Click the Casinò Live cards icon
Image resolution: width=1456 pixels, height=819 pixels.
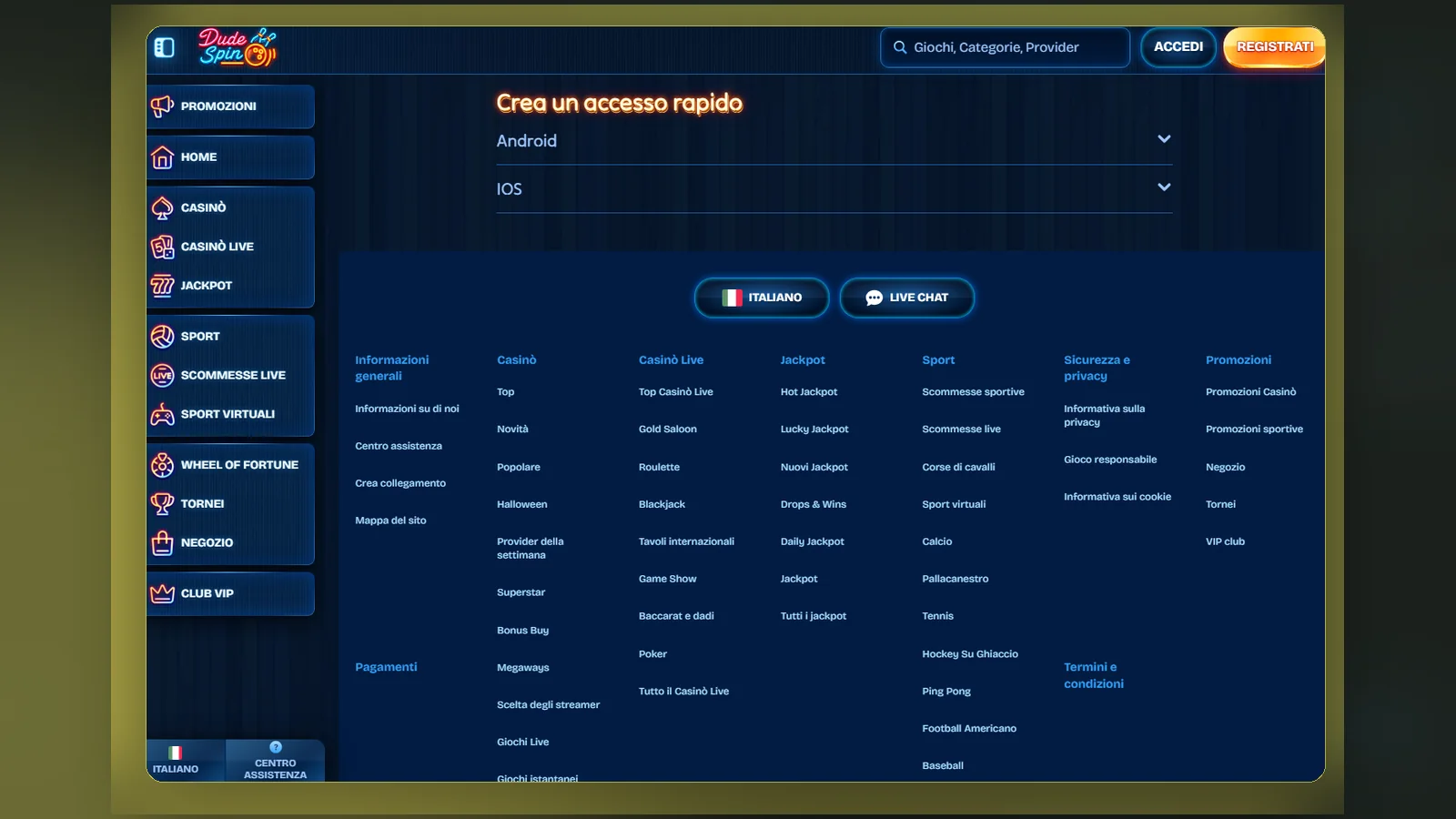162,247
